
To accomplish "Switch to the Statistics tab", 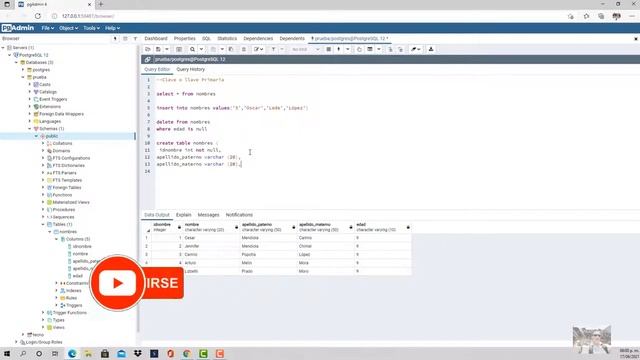I will click(227, 38).
